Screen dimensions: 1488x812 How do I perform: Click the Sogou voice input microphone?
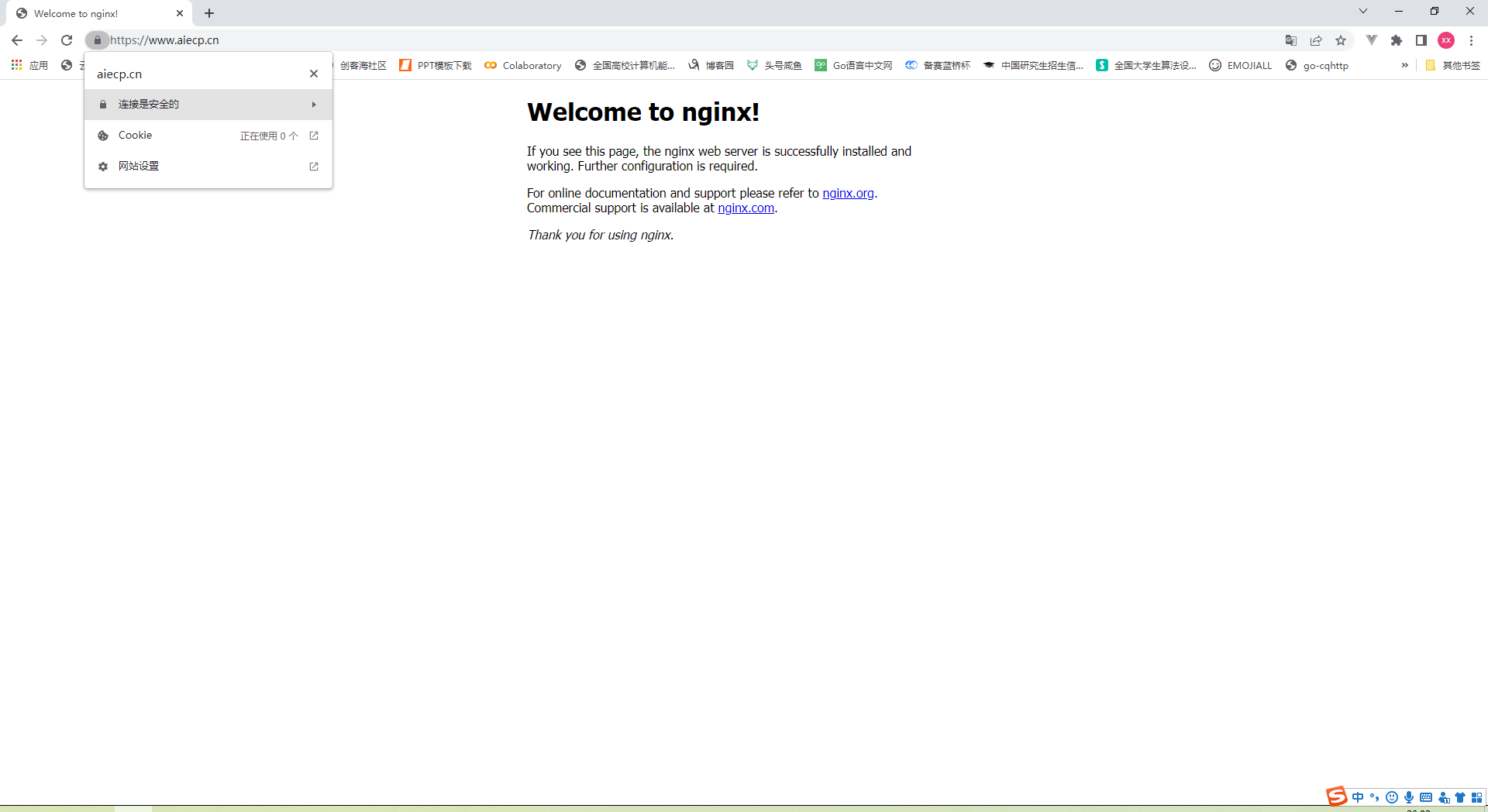(1409, 797)
